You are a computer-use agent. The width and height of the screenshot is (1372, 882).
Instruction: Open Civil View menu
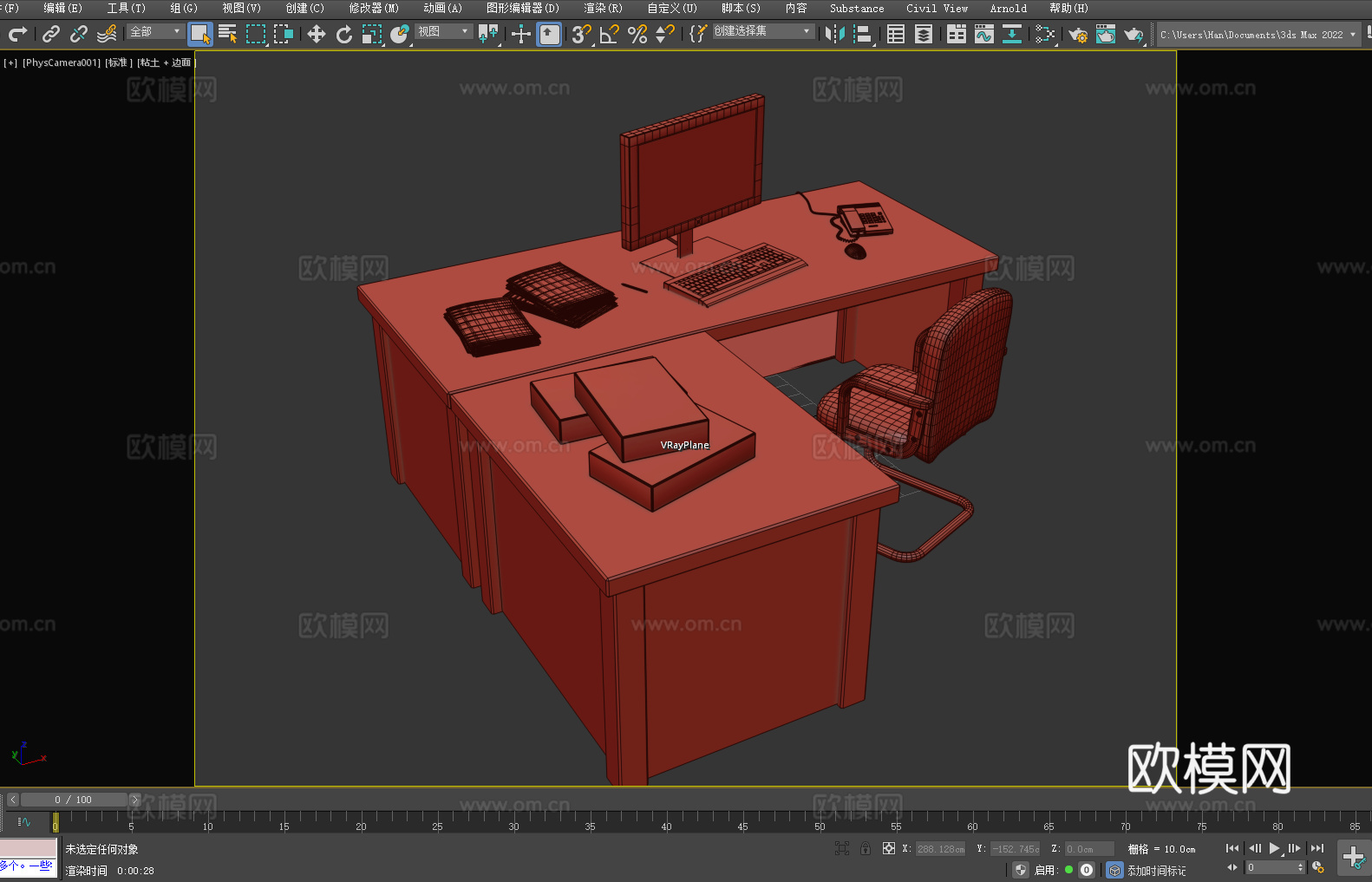coord(937,8)
